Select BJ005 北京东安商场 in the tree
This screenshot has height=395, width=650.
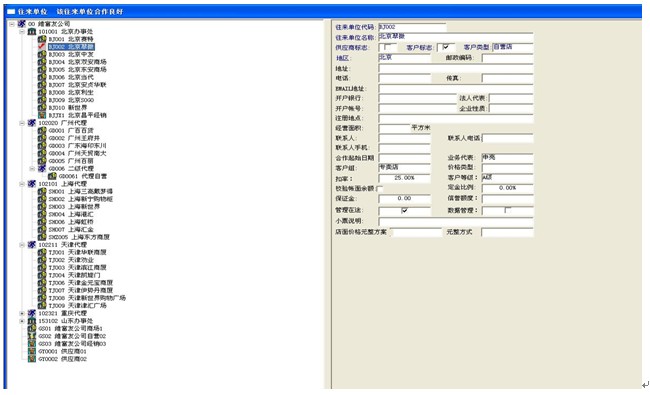pos(78,69)
